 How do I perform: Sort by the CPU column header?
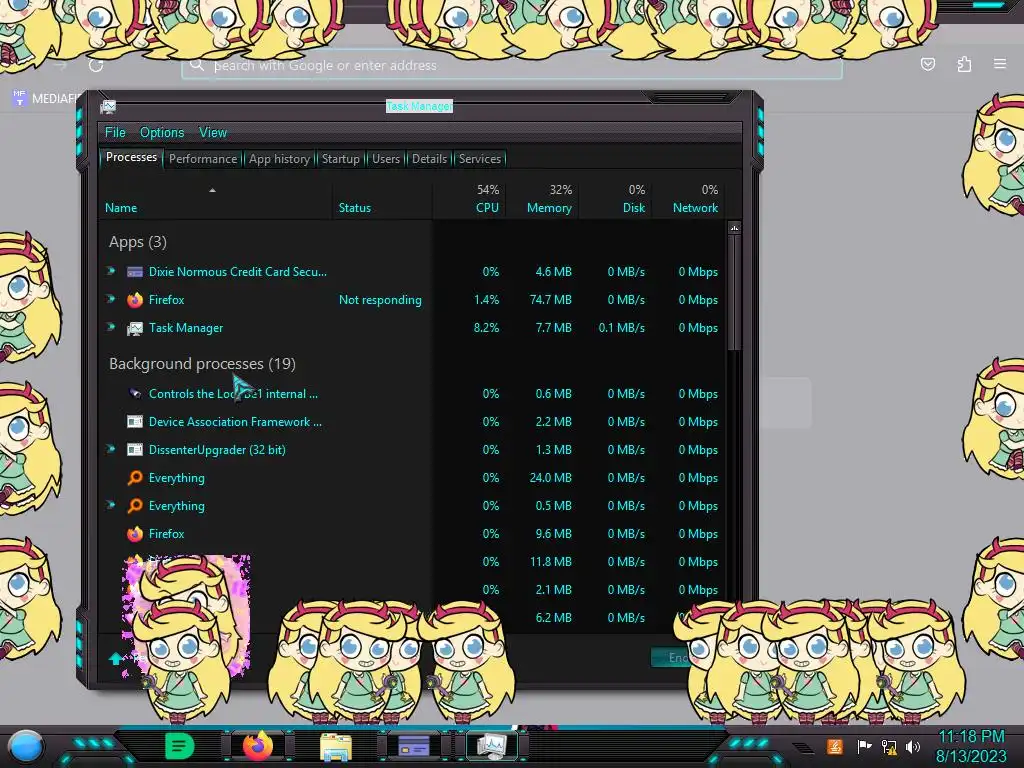(470, 199)
